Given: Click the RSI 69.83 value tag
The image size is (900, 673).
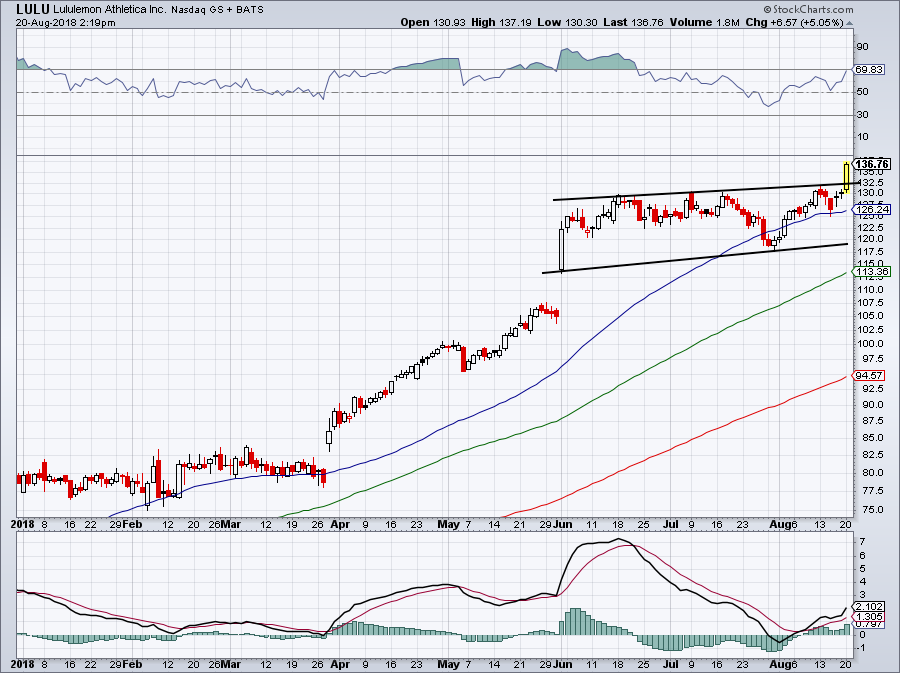Looking at the screenshot, I should click(x=868, y=69).
